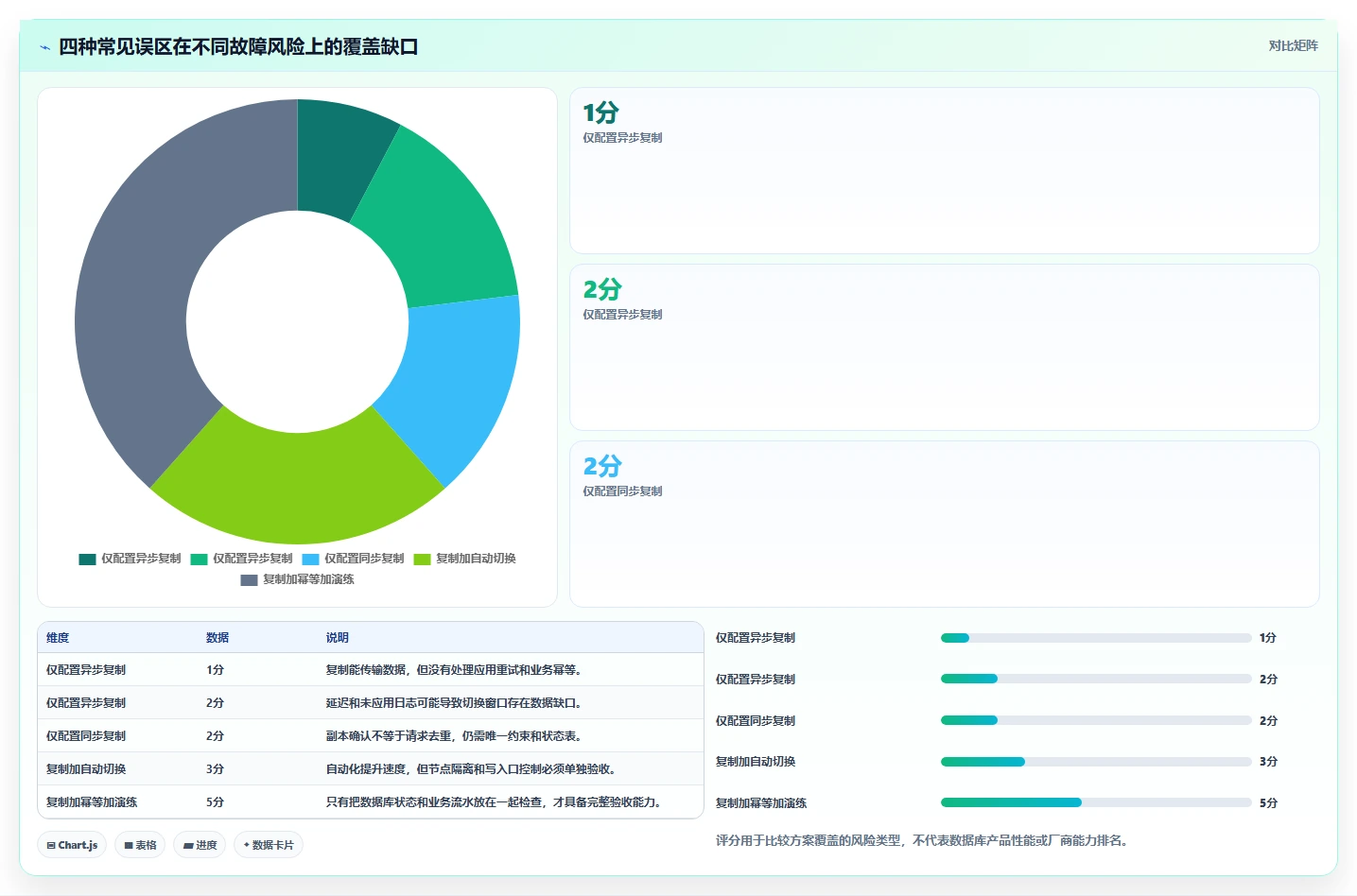Select the 仅配置同步复制 cell in the table
Image resolution: width=1357 pixels, height=896 pixels.
coord(86,736)
